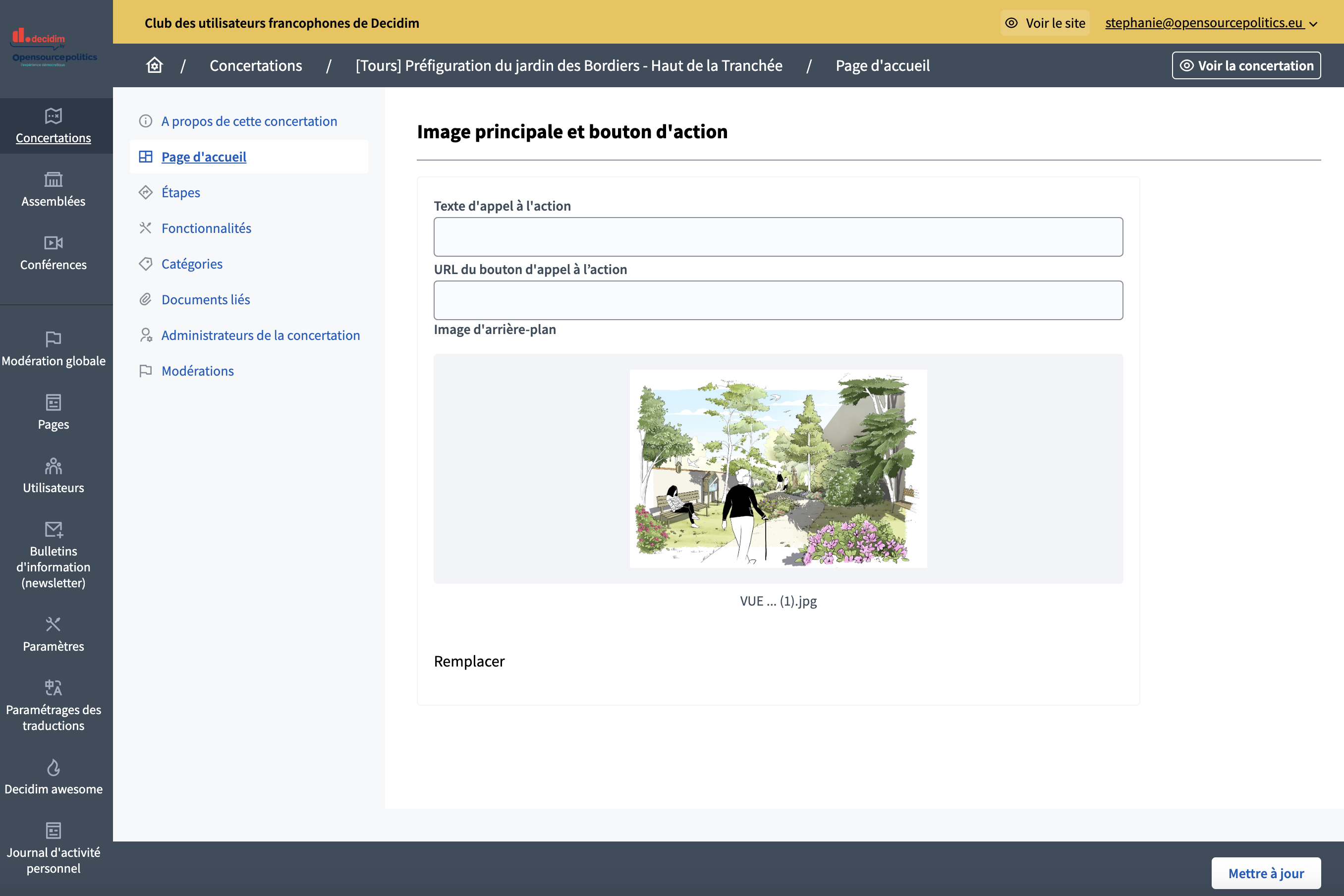Click the home icon in breadcrumb
1344x896 pixels.
click(154, 65)
